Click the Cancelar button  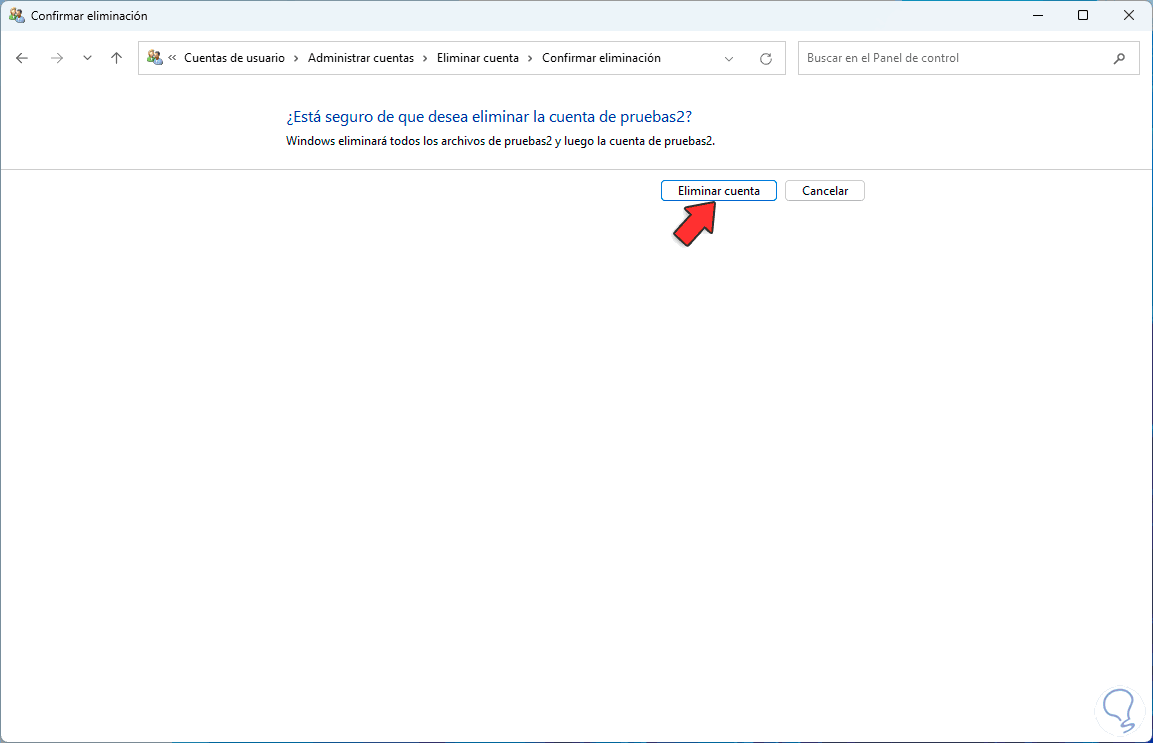[824, 190]
